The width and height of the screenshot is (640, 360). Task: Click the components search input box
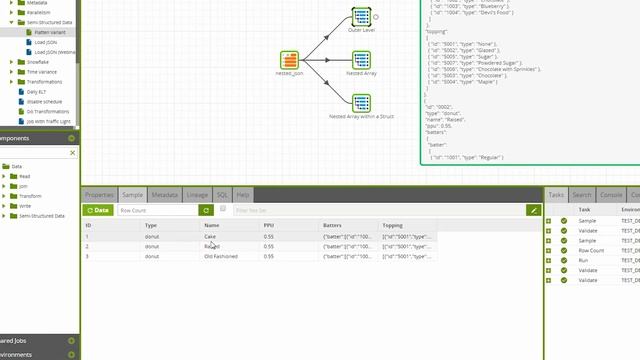[35, 153]
